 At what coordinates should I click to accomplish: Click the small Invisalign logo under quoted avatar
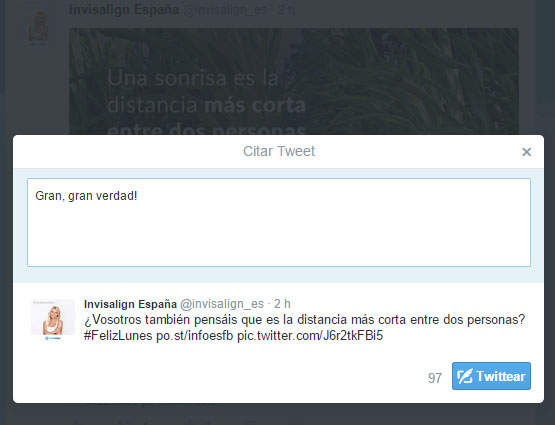point(53,338)
